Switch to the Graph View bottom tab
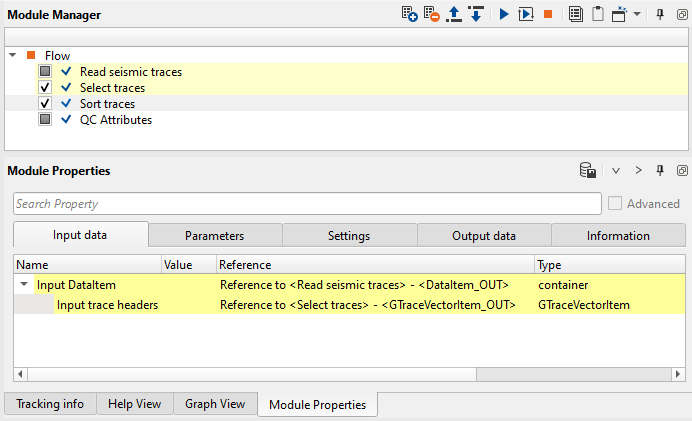Viewport: 692px width, 421px height. tap(215, 404)
